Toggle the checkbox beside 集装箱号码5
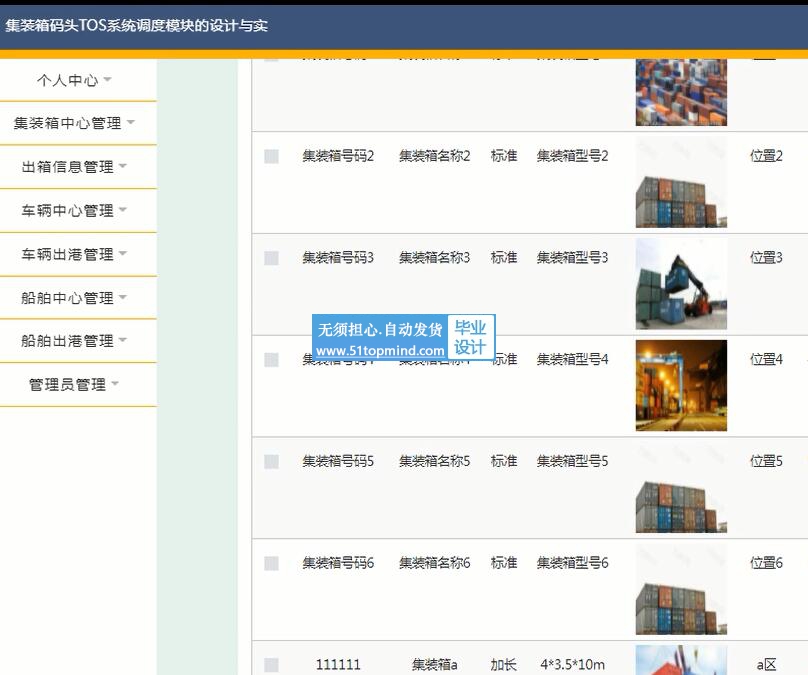 [272, 462]
